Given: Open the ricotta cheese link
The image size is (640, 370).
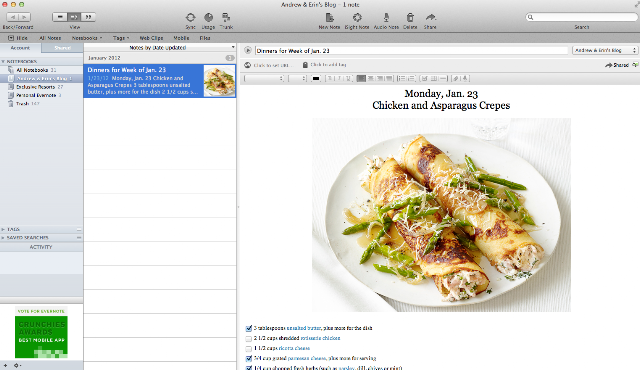Looking at the screenshot, I should click(294, 348).
